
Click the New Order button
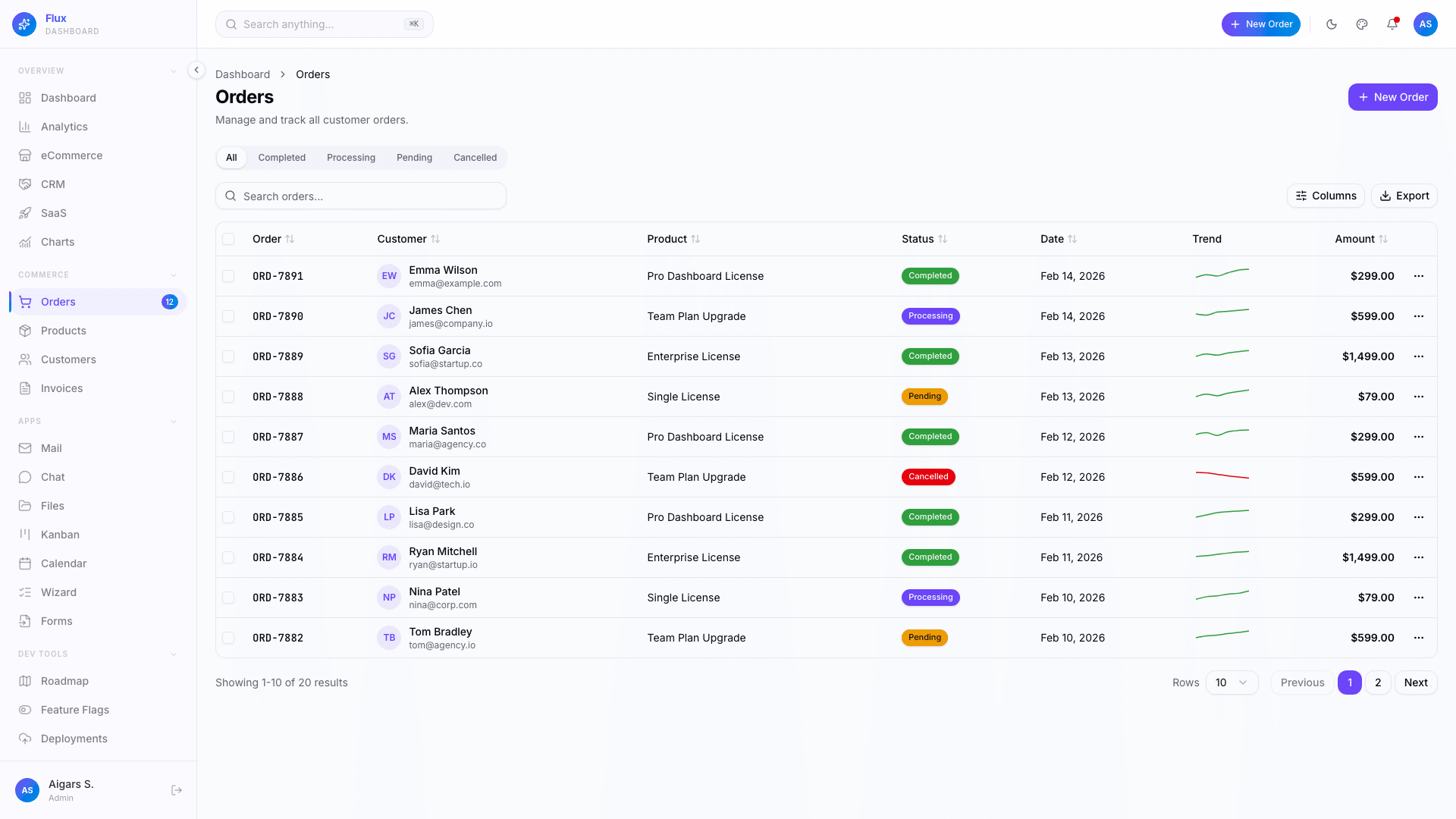point(1392,97)
